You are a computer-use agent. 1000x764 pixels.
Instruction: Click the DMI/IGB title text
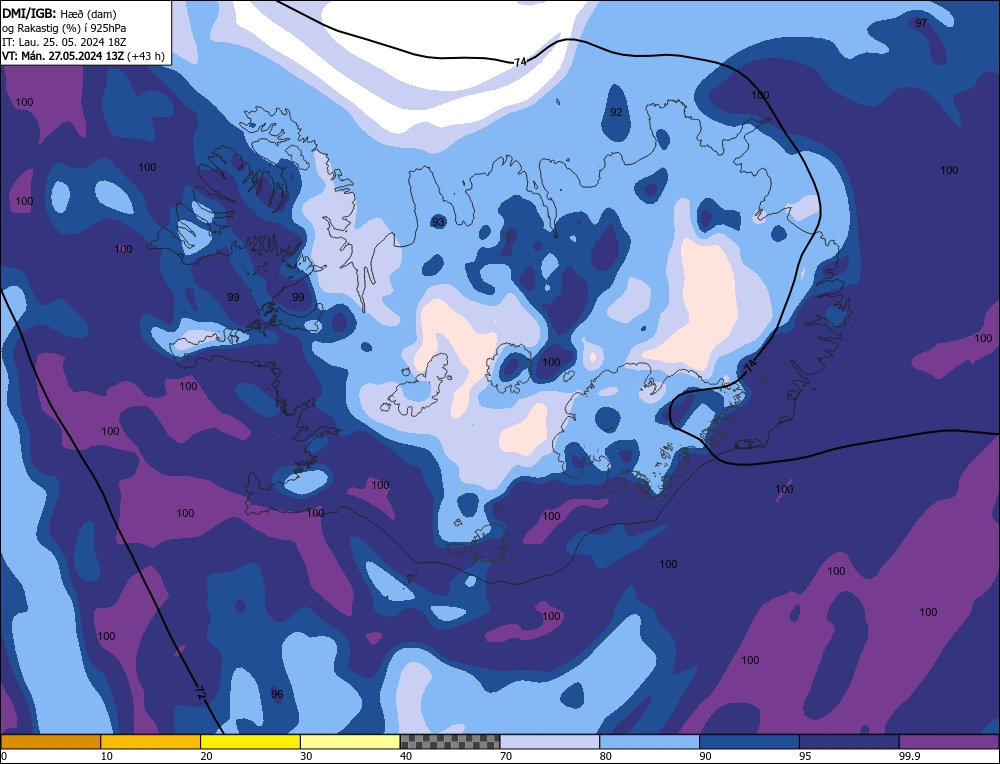29,13
